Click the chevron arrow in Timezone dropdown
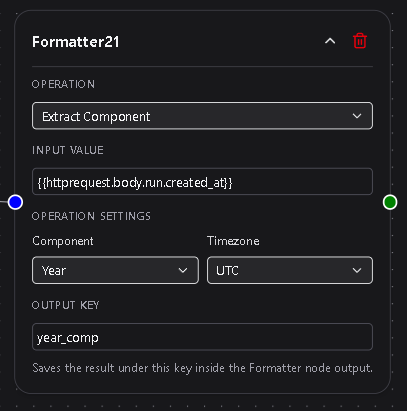407x411 pixels. pos(357,270)
